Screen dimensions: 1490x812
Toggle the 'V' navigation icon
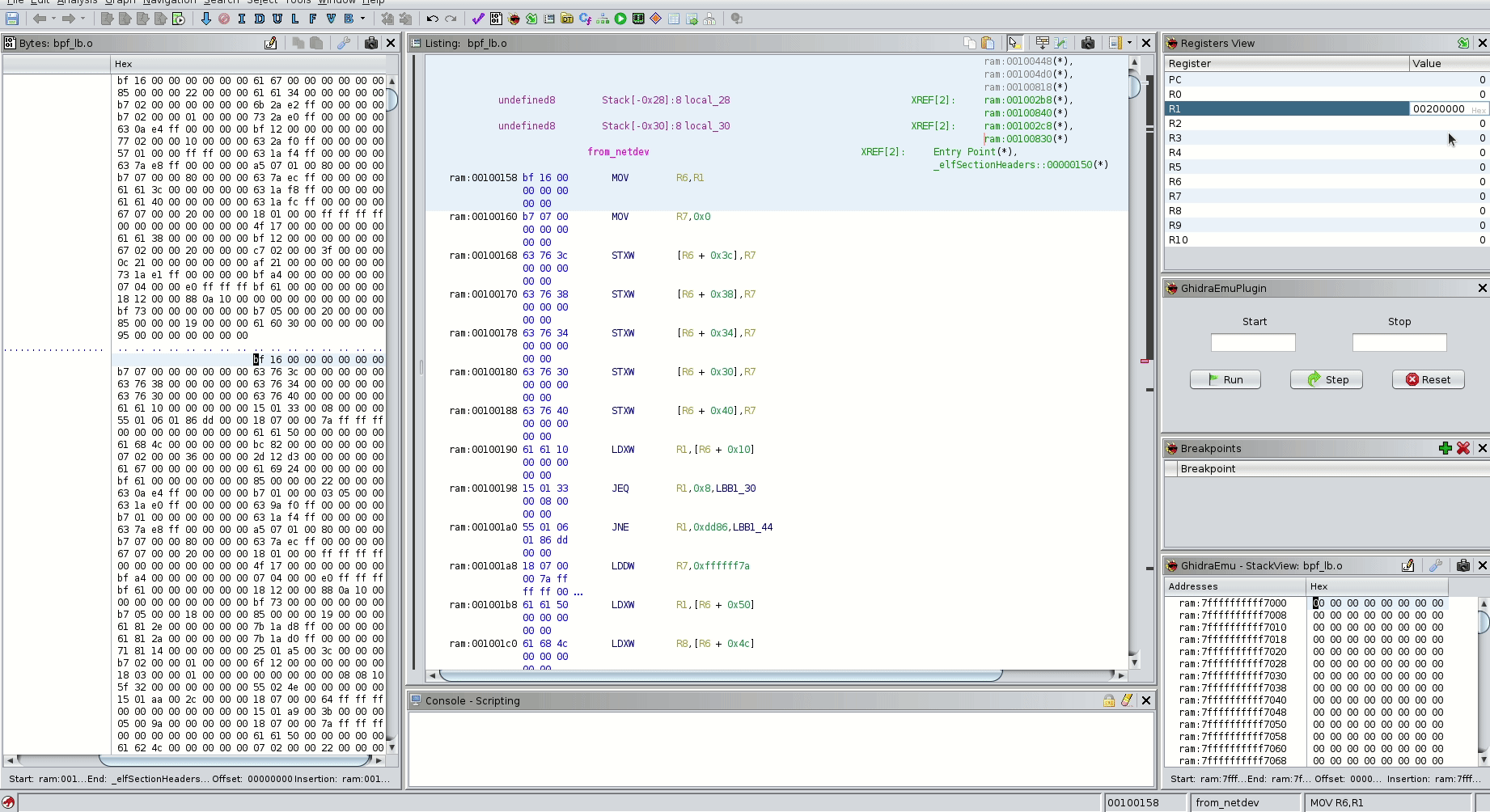331,19
